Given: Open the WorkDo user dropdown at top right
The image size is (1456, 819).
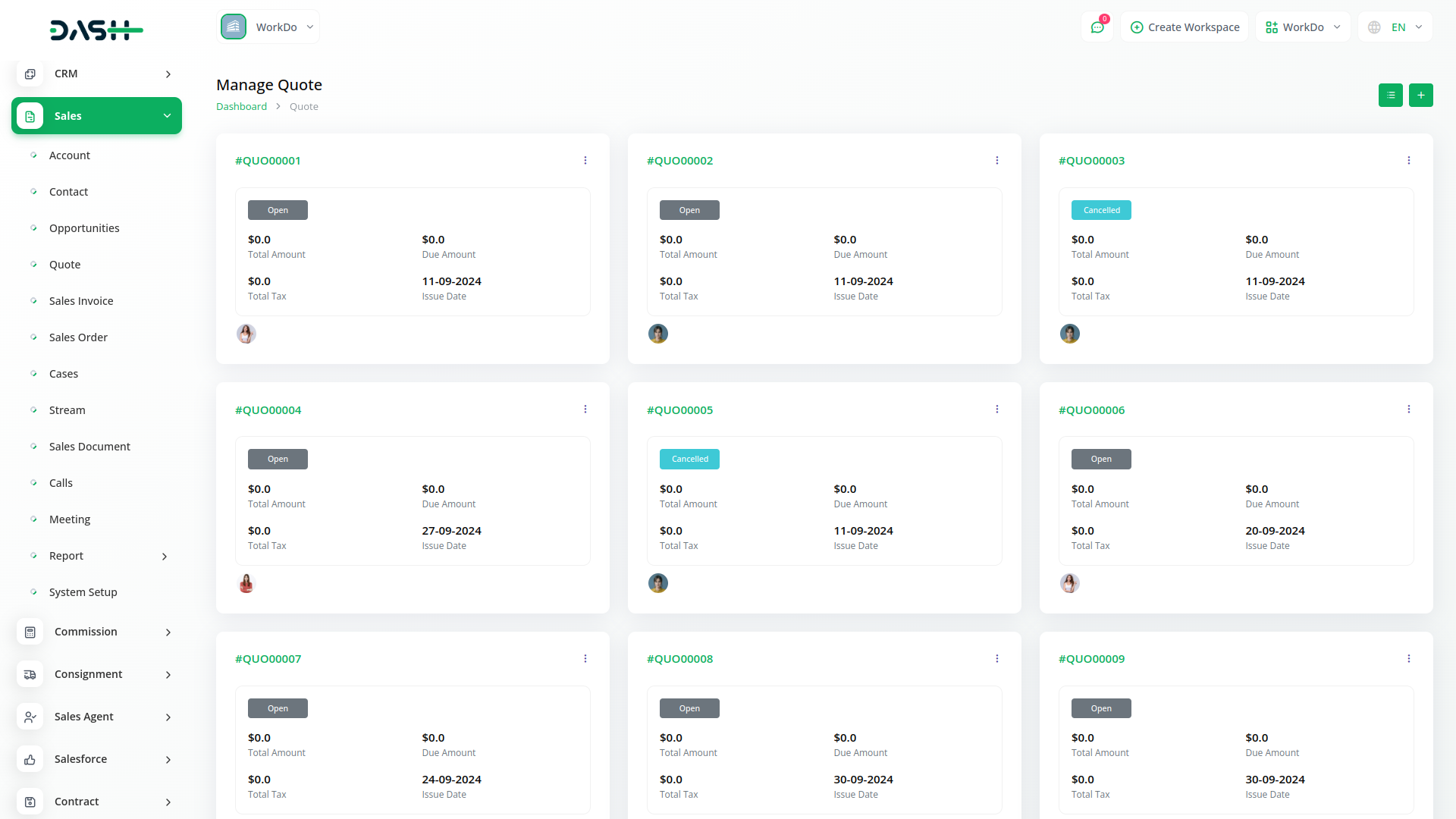Looking at the screenshot, I should [x=1303, y=27].
